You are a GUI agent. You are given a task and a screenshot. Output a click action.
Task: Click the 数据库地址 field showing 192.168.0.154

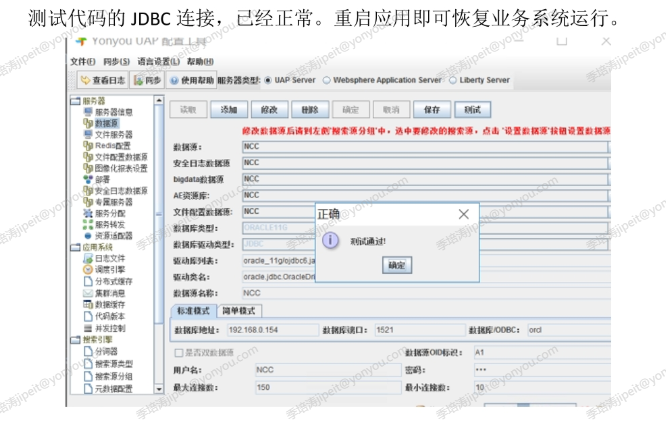point(273,330)
